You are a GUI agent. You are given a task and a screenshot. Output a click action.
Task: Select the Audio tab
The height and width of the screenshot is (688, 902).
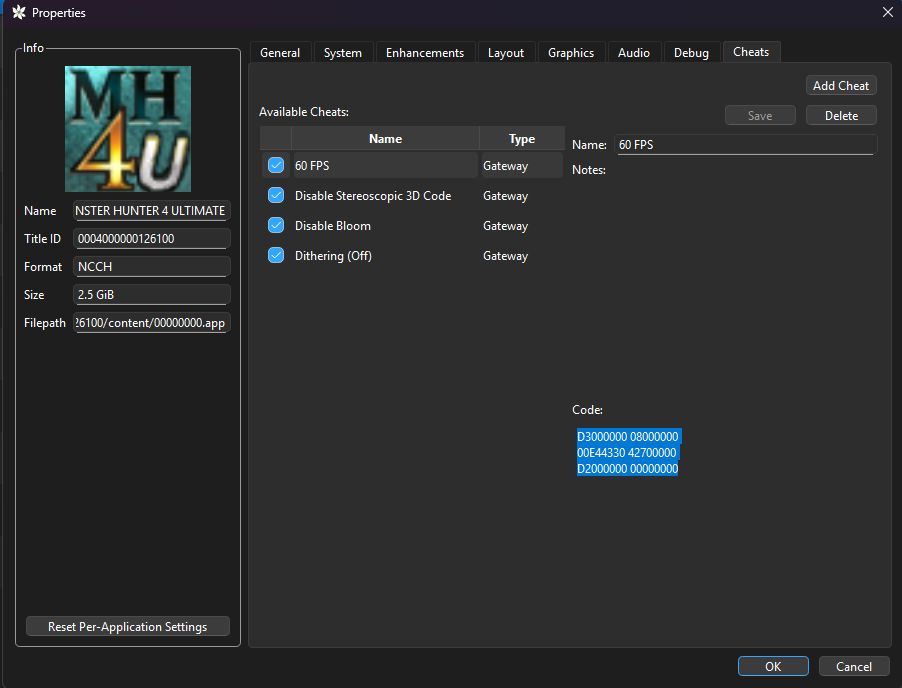point(634,53)
